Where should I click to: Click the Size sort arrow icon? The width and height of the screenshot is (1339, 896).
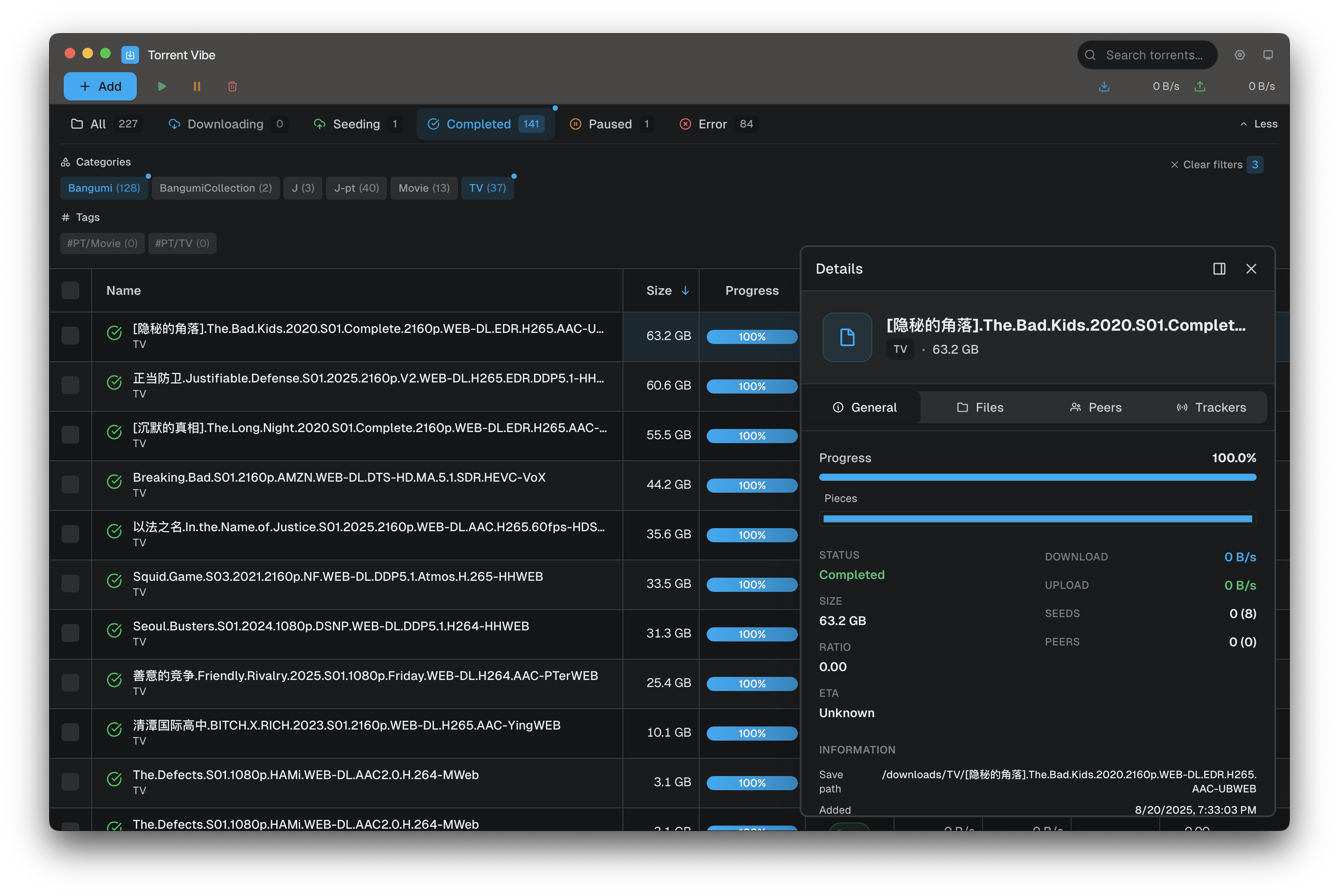[685, 291]
